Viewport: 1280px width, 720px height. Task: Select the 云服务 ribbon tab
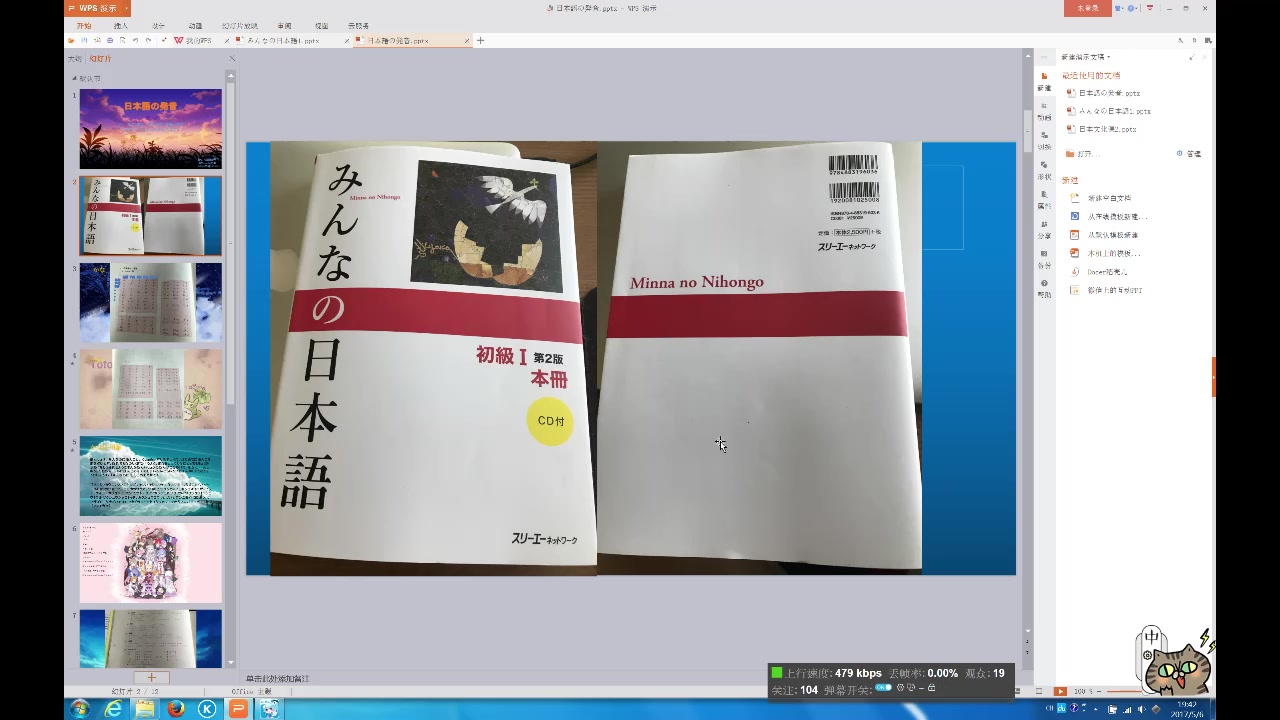point(358,26)
